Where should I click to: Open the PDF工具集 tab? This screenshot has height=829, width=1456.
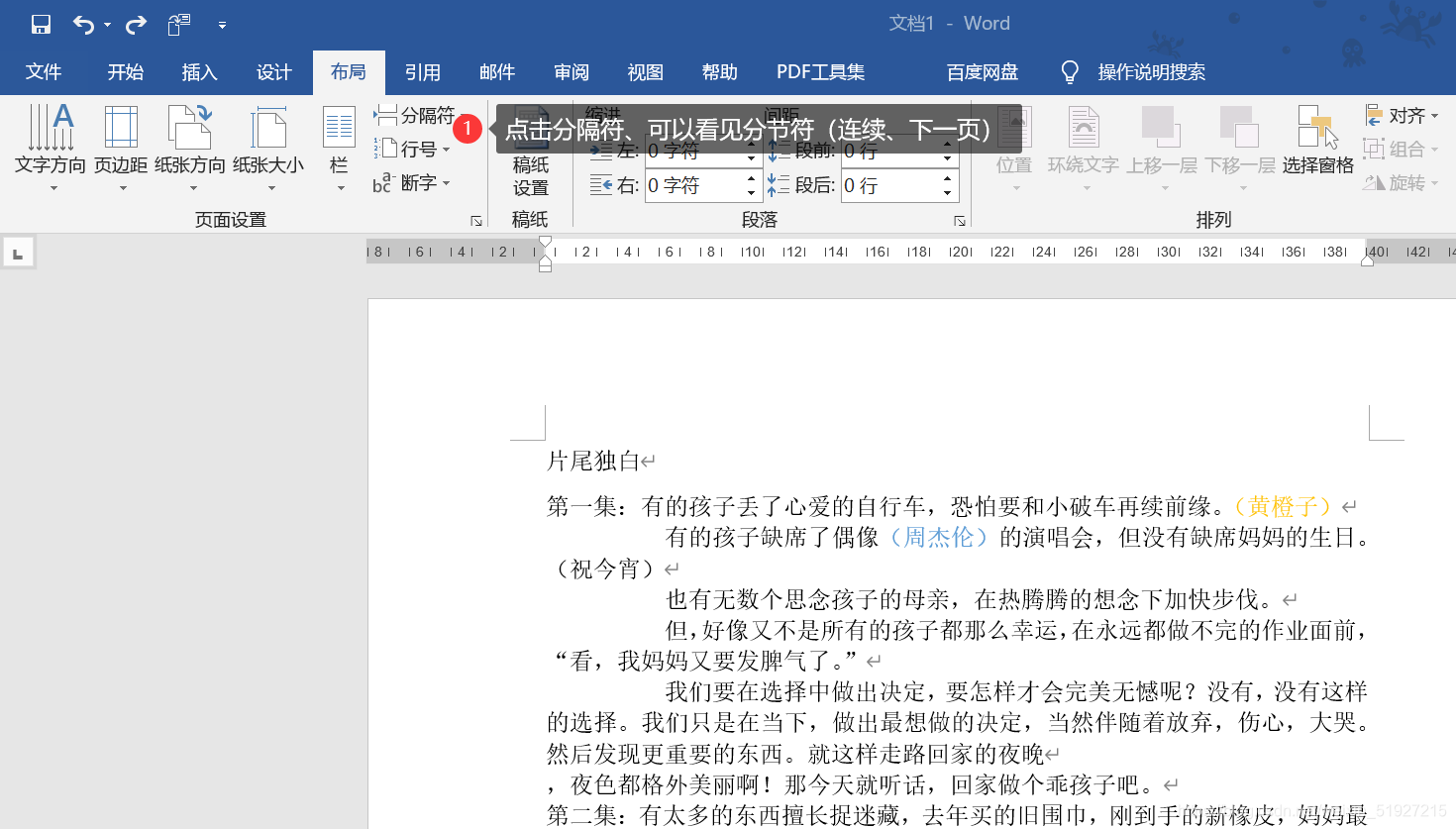click(x=820, y=71)
